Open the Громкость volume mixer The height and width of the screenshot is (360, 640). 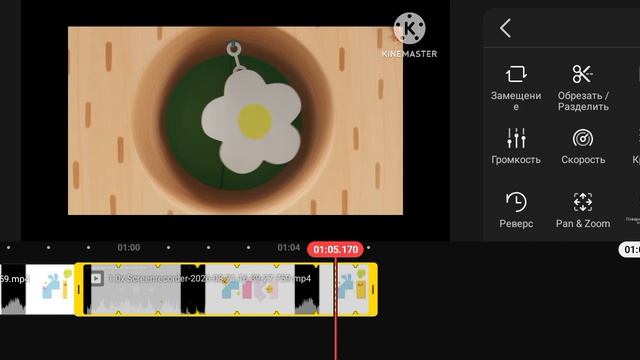(516, 146)
